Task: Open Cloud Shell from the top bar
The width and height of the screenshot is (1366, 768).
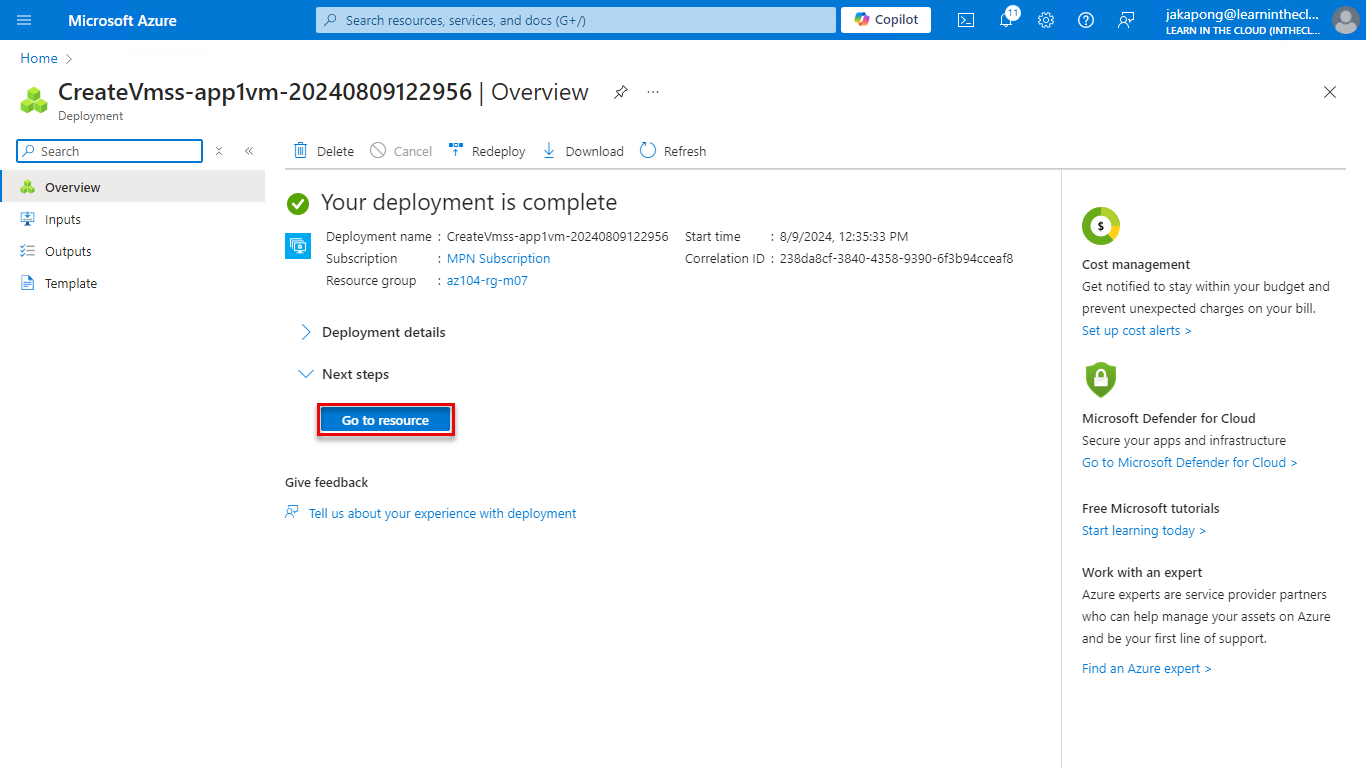Action: 966,20
